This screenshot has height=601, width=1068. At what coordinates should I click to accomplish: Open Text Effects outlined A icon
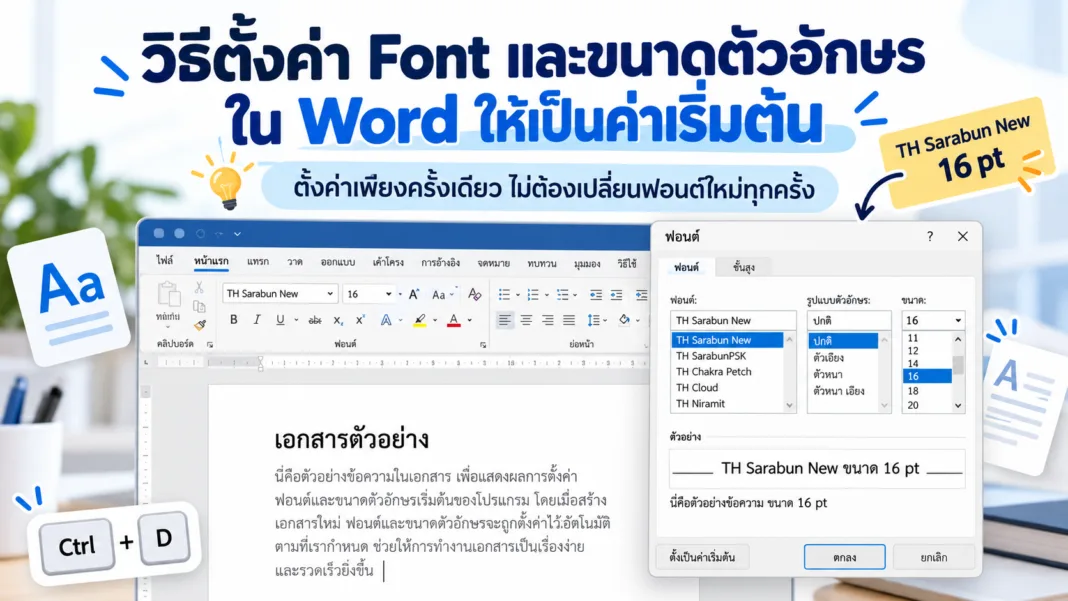point(386,320)
